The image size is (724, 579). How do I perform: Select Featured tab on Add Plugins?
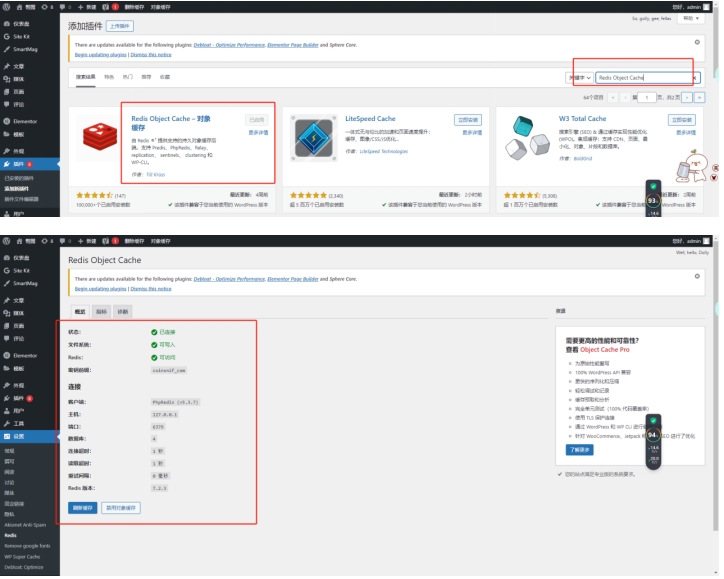(109, 77)
